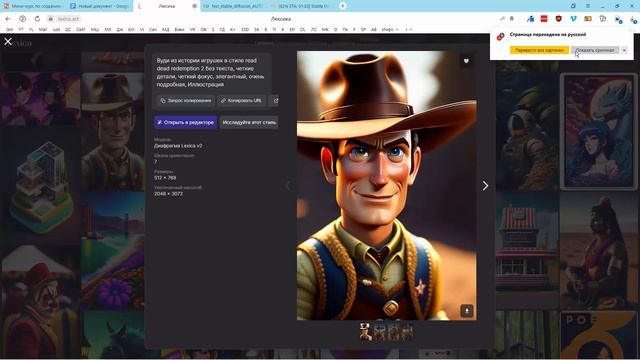Image resolution: width=640 pixels, height=360 pixels.
Task: Open the 'OK' bookmark
Action: pos(203,29)
